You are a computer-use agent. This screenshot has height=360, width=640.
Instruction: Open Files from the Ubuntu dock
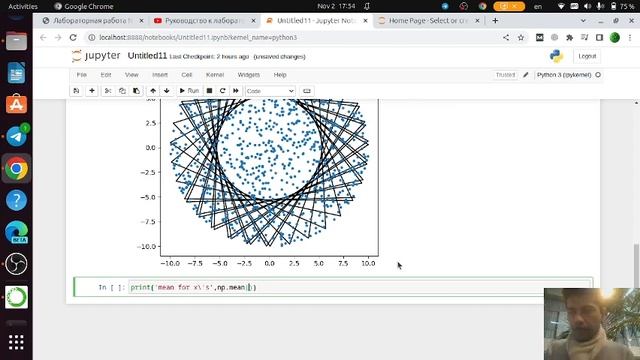point(16,41)
